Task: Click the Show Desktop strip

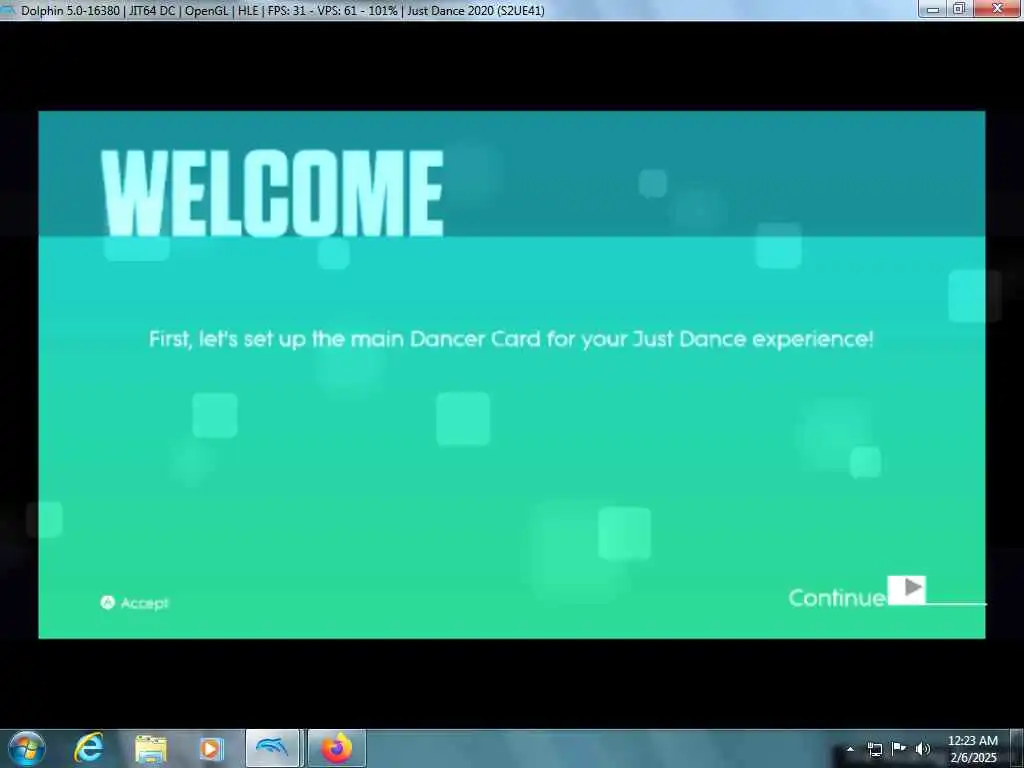Action: click(1017, 748)
